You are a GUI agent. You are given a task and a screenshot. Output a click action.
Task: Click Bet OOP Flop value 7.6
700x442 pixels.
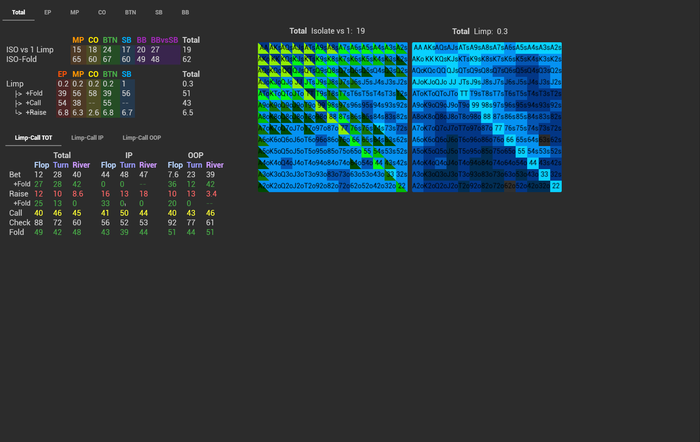coord(173,175)
